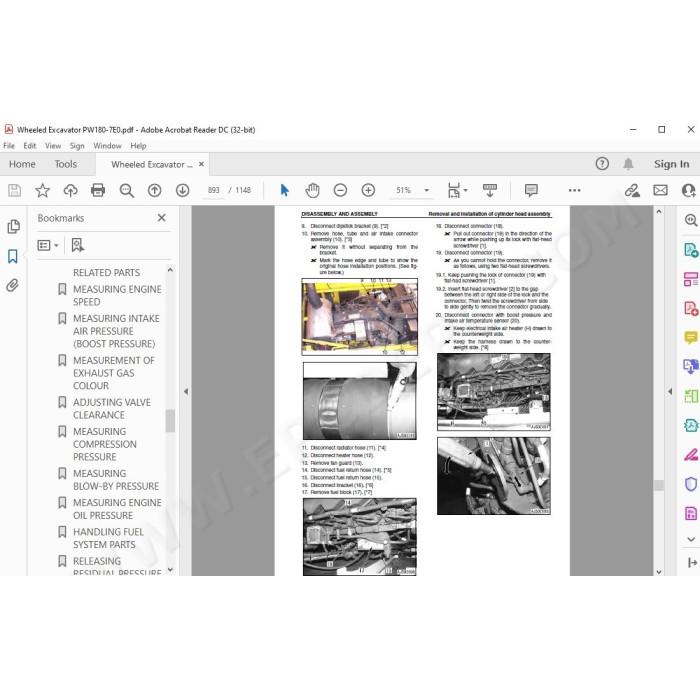Send file by email envelope icon

(660, 191)
